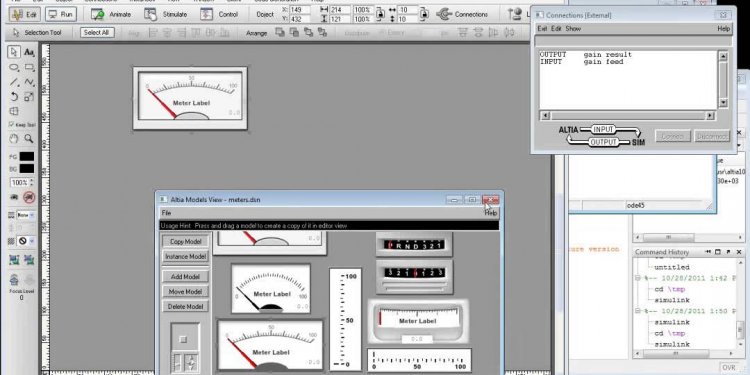Click the height field showing 121
Viewport: 750px width, 375px height.
click(x=340, y=19)
